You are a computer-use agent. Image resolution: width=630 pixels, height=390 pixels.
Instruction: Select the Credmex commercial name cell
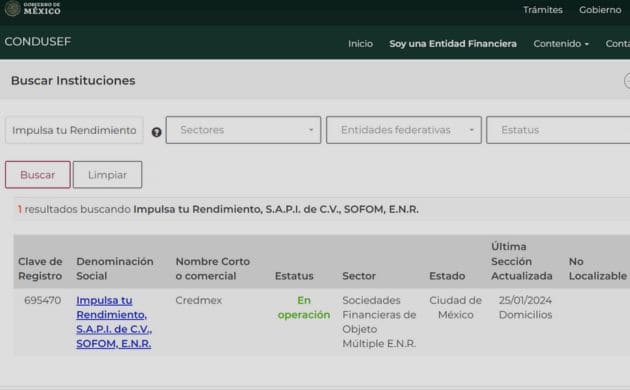coord(198,300)
